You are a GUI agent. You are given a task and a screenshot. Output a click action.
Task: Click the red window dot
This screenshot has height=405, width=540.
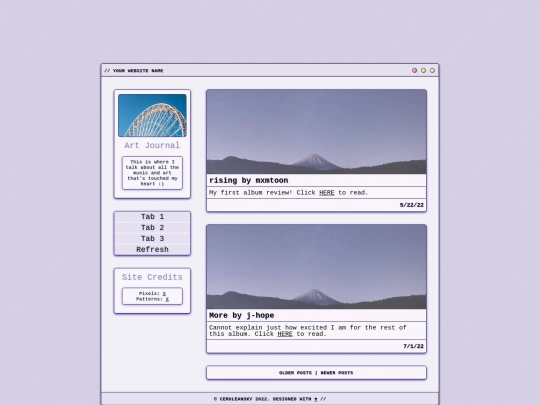414,70
